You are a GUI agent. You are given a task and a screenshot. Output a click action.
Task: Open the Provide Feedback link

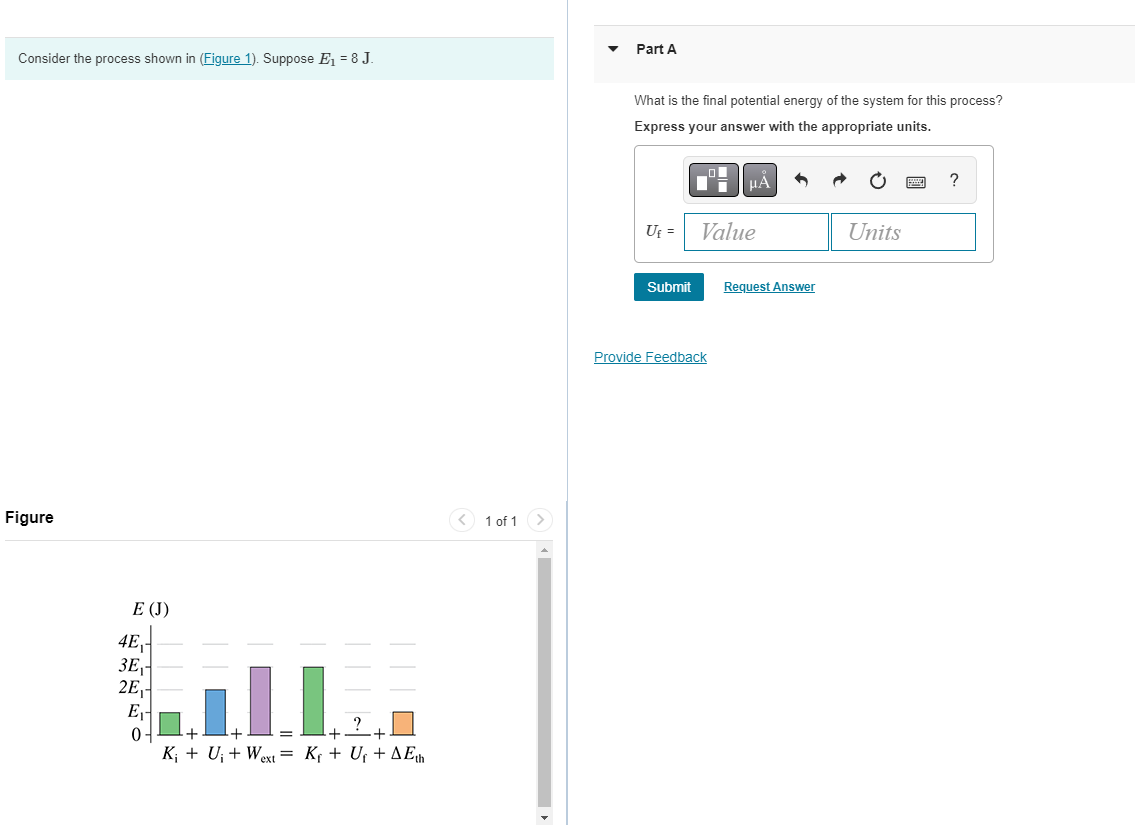pos(650,357)
